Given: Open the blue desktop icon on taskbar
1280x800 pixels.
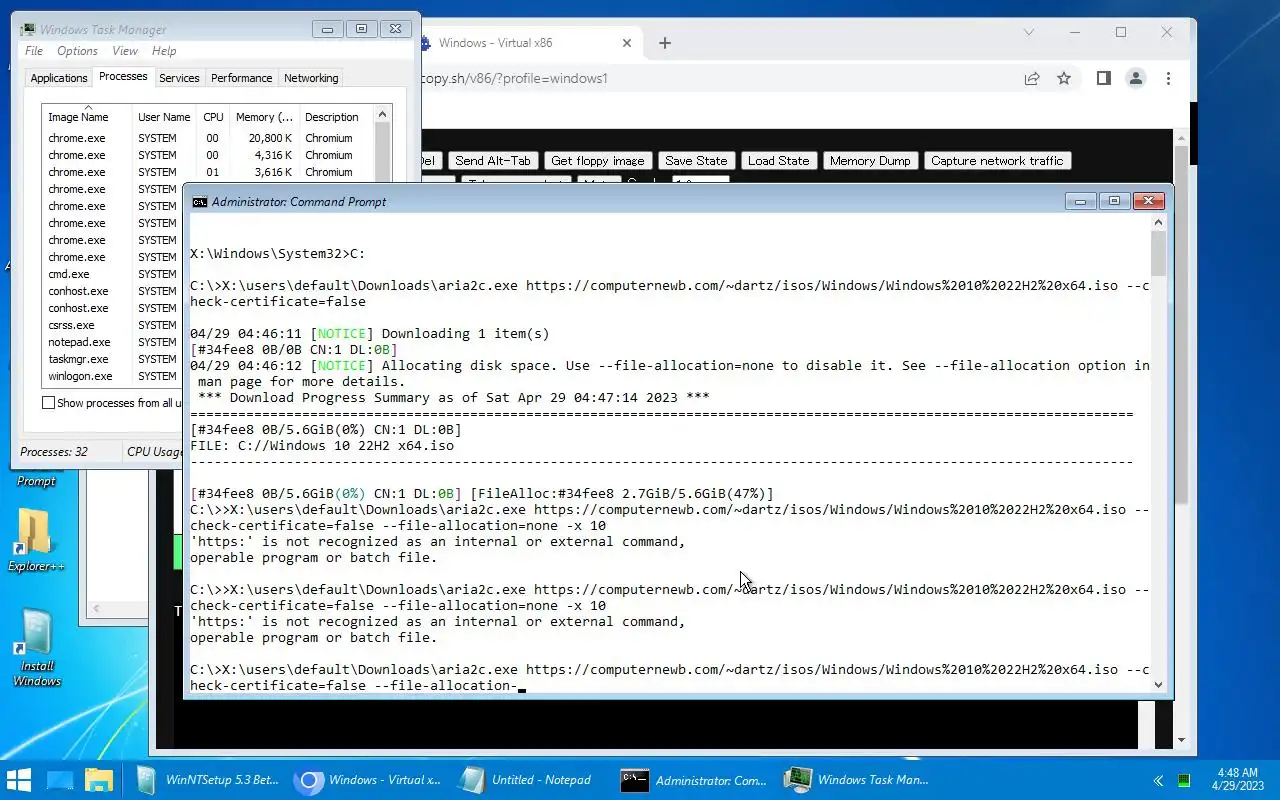Looking at the screenshot, I should pos(61,779).
